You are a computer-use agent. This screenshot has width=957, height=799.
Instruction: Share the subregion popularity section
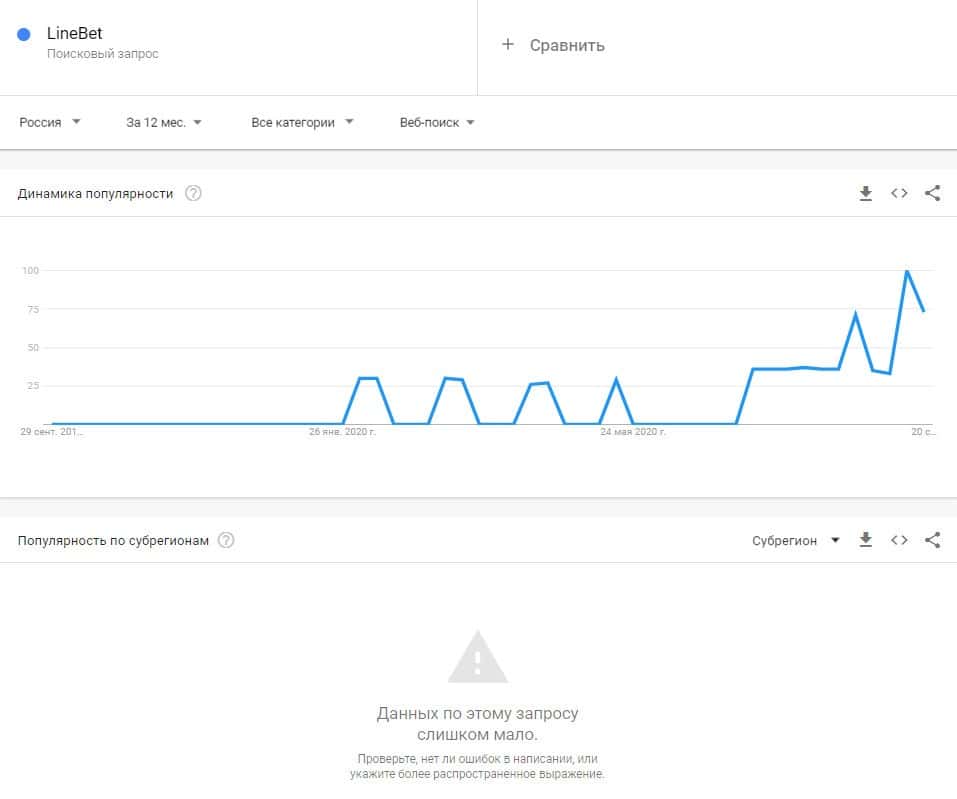(932, 540)
